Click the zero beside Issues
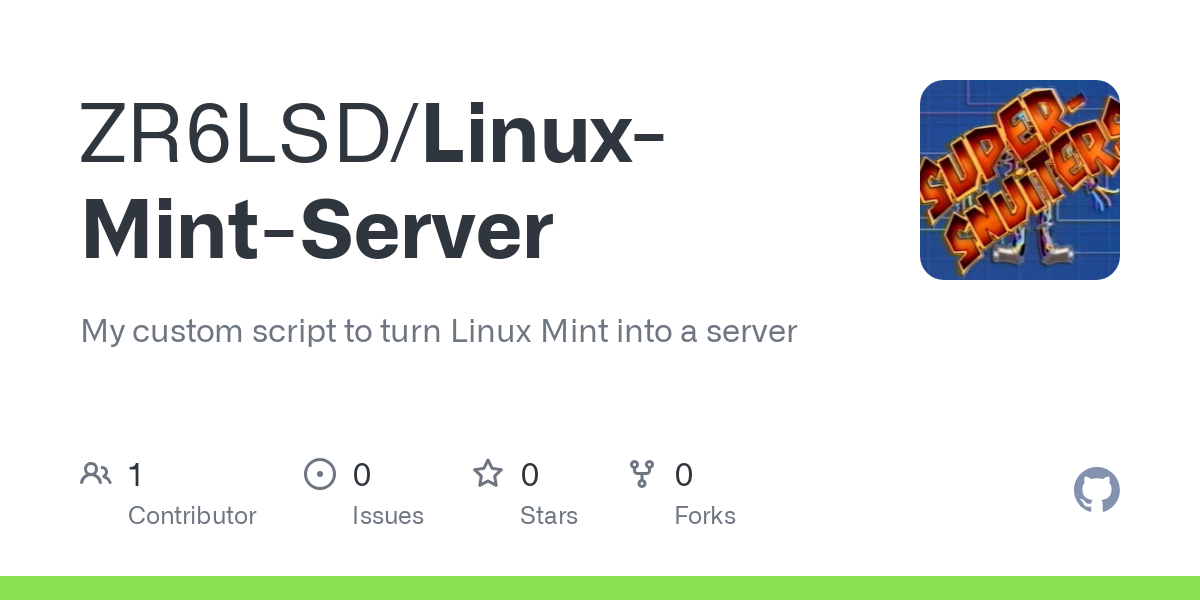Viewport: 1200px width, 600px height. (x=361, y=473)
